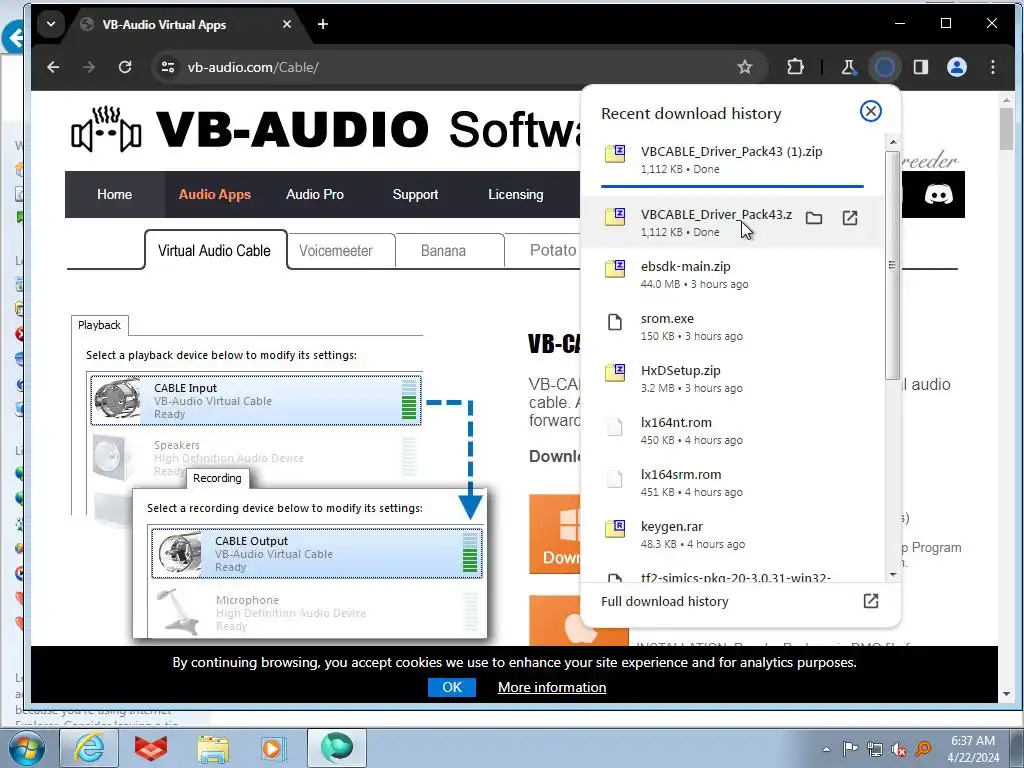Select the VB-Audio Virtual Apps tab
1024x768 pixels.
tap(185, 25)
